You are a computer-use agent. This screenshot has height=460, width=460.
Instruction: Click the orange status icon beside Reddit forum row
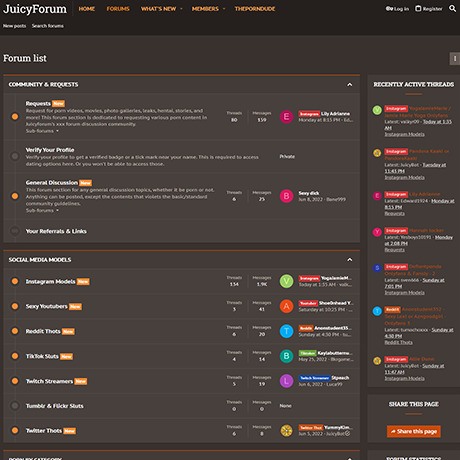(x=15, y=331)
